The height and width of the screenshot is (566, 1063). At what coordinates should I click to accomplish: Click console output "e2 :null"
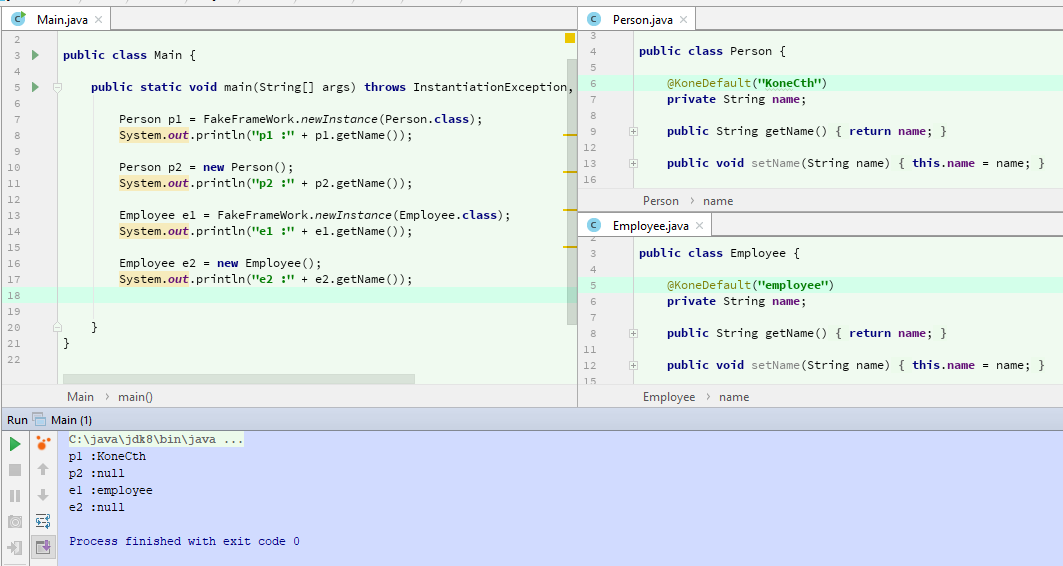pyautogui.click(x=96, y=507)
